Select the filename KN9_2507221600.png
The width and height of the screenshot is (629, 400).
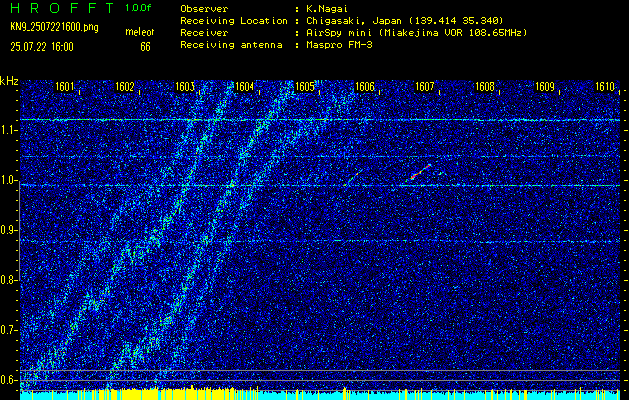[x=54, y=28]
